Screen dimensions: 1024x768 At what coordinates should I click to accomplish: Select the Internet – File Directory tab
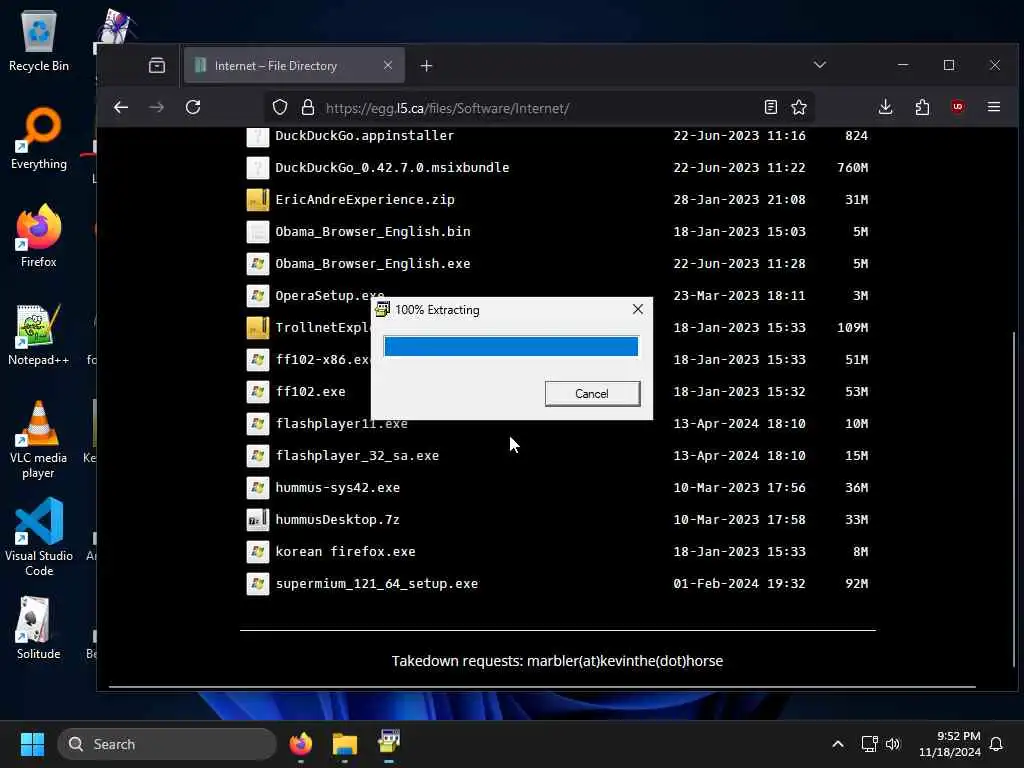(x=294, y=65)
